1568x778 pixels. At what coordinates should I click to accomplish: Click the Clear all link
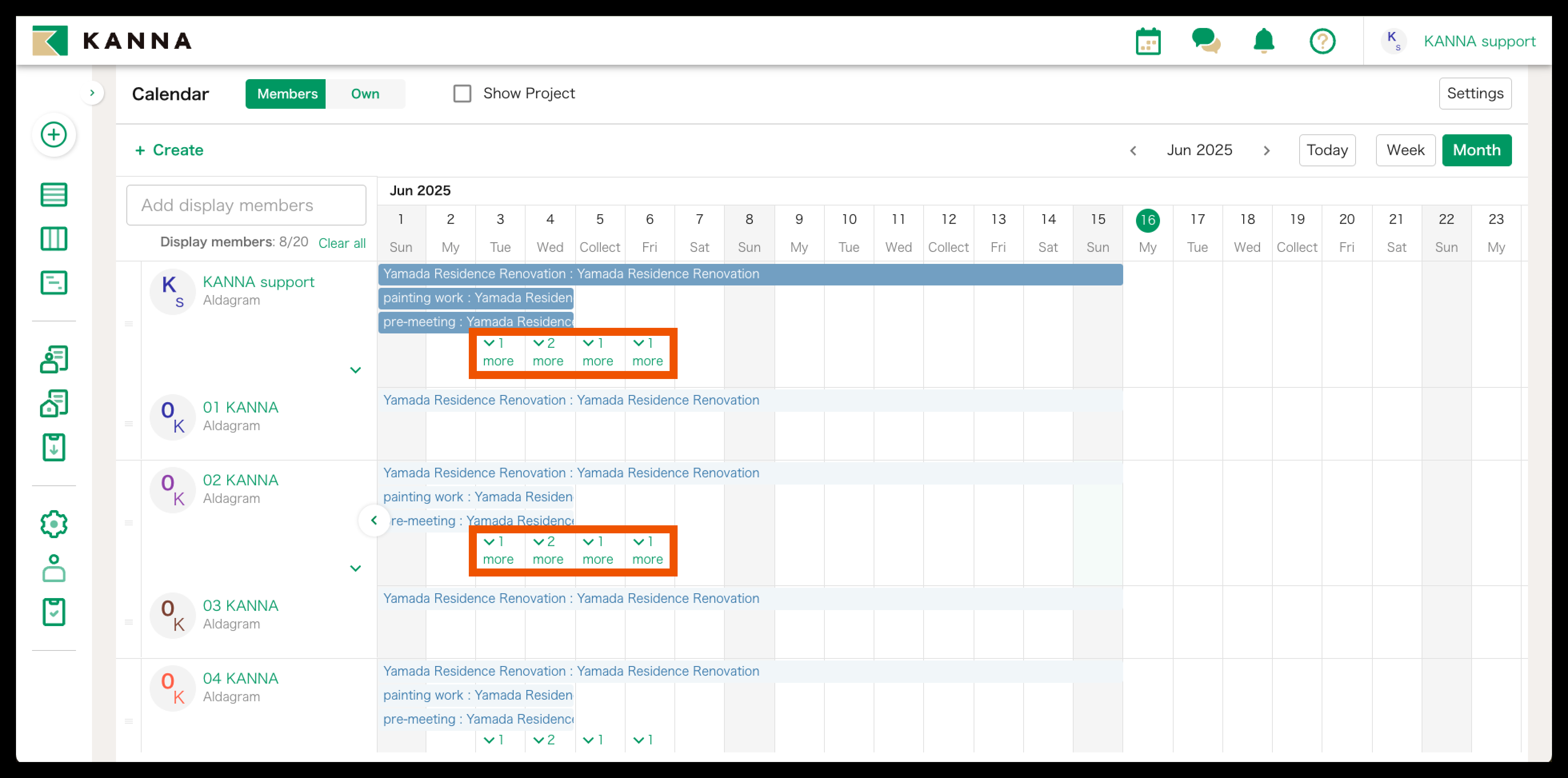[x=342, y=243]
